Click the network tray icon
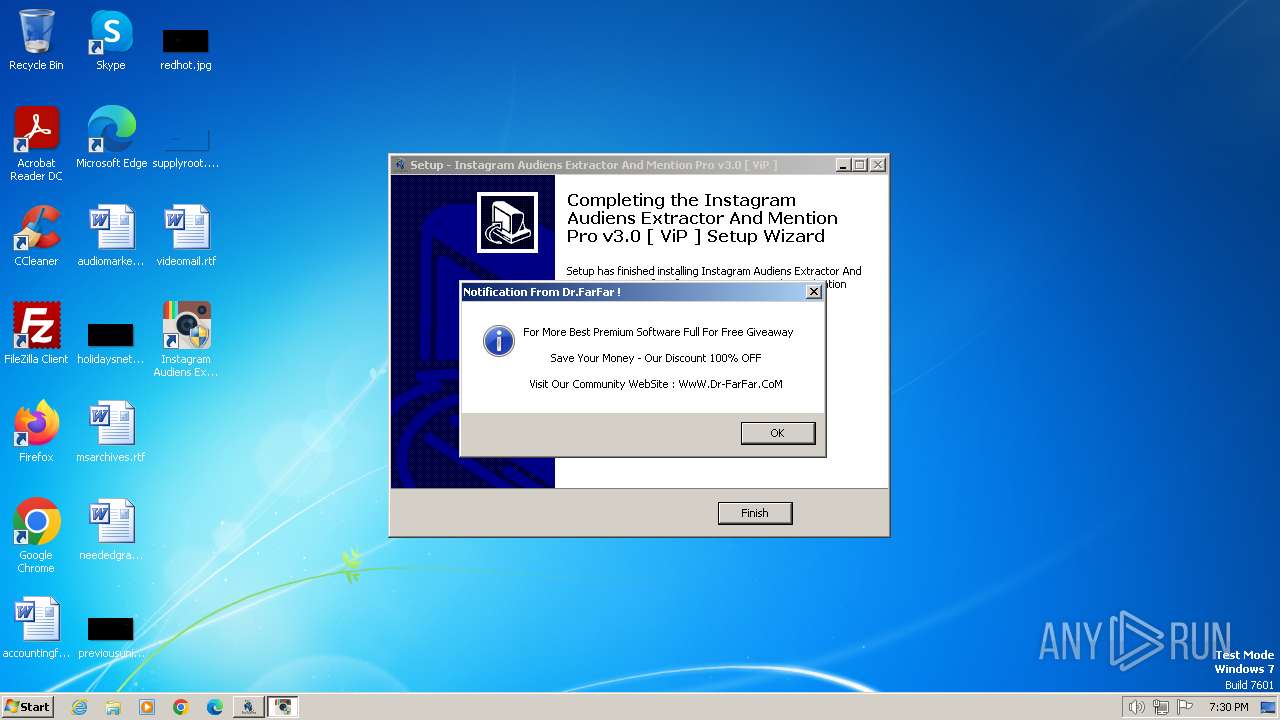 pyautogui.click(x=1160, y=707)
